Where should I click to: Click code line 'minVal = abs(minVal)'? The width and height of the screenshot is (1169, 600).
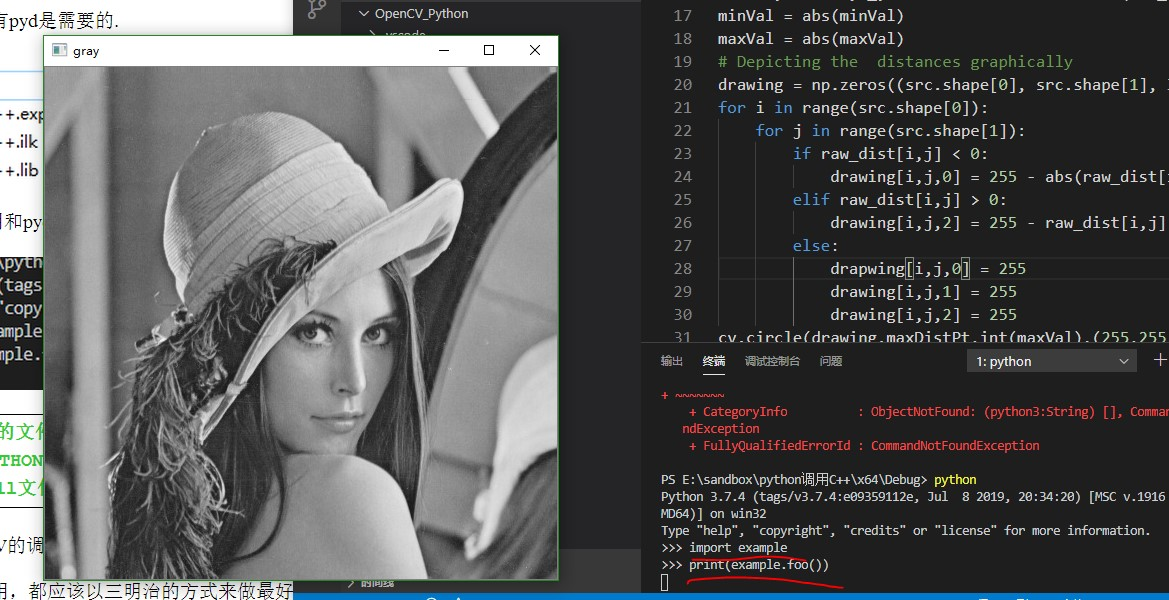pyautogui.click(x=810, y=16)
